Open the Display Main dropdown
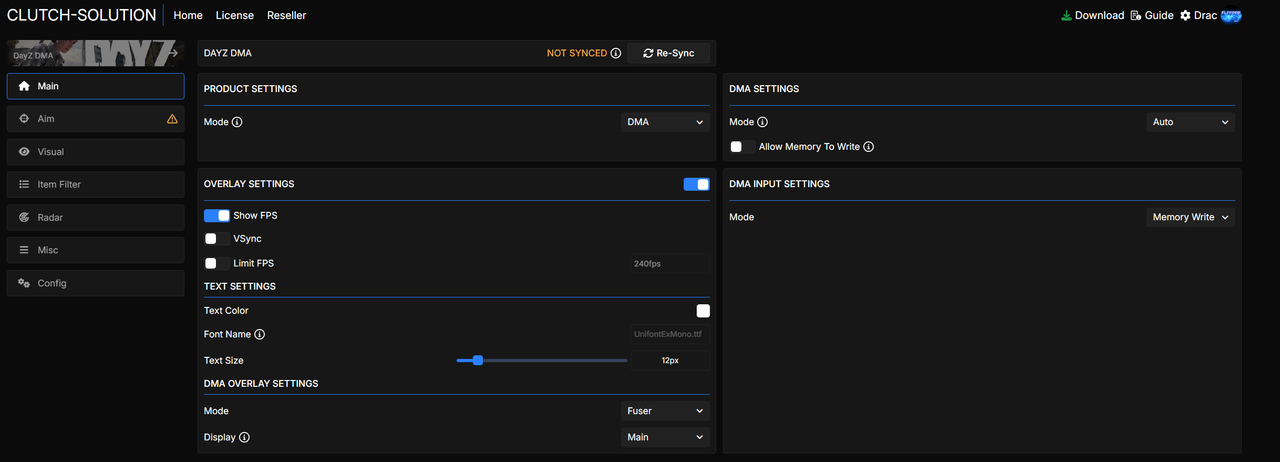Viewport: 1280px width, 462px height. coord(665,437)
